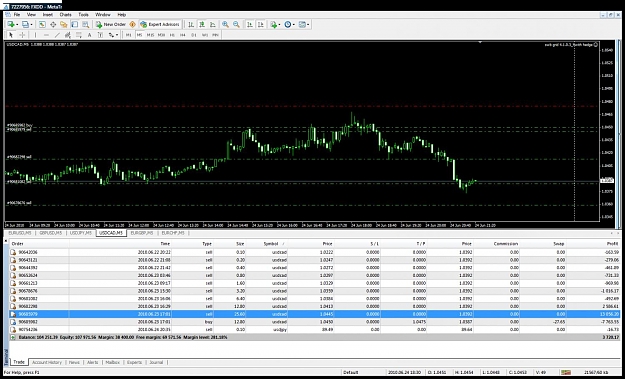Expand the Periods dropdown arrow
625x379 pixels.
[294, 24]
